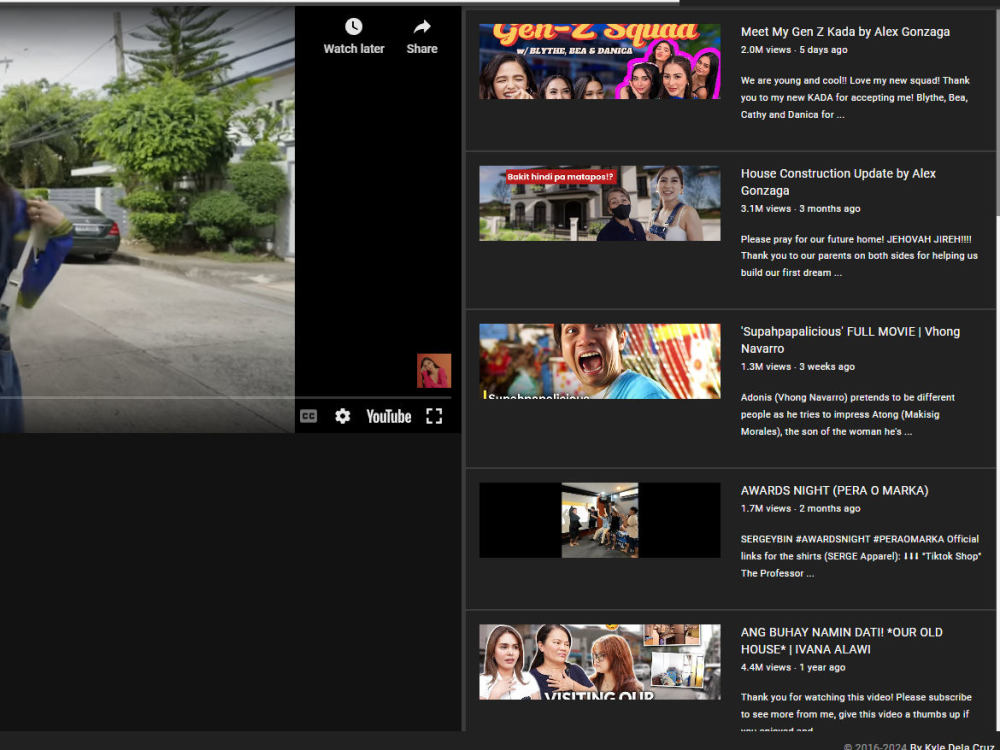Click '4.4M views · 1 year ago' text
This screenshot has width=1000, height=750.
click(793, 667)
